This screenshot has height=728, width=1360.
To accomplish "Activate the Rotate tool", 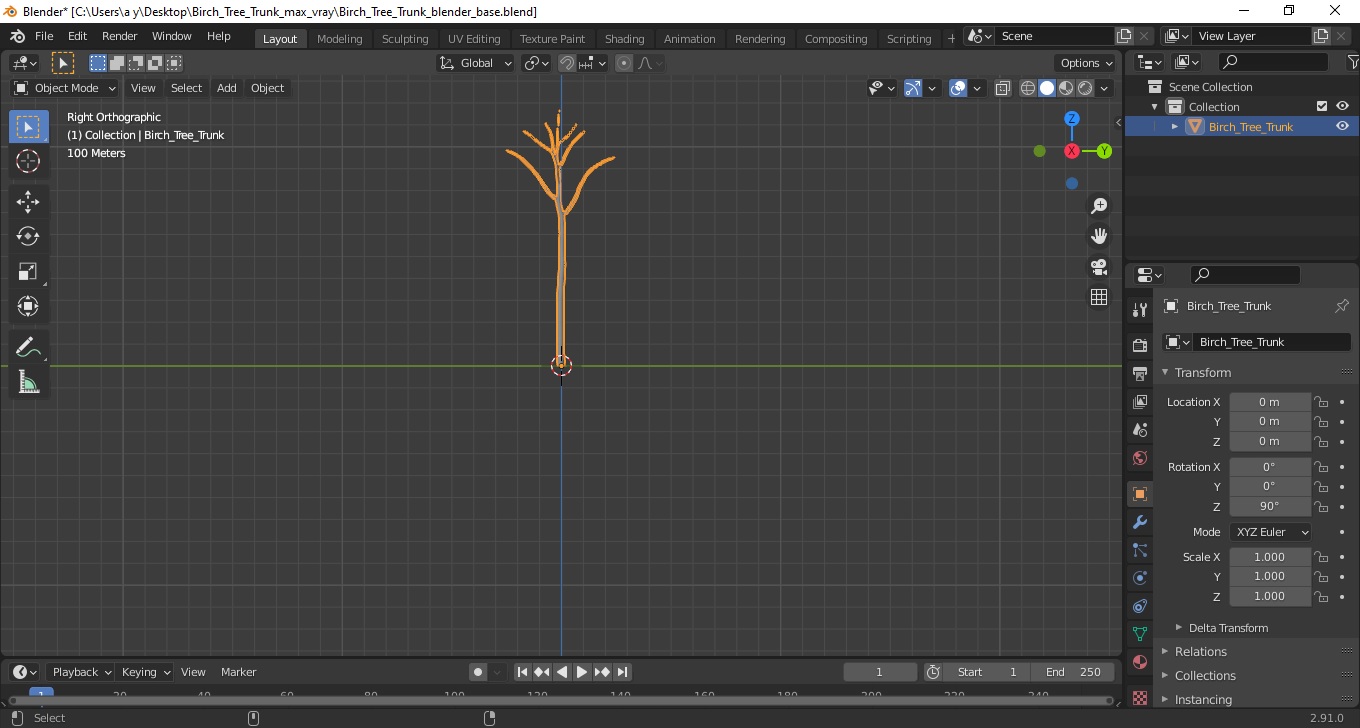I will [28, 236].
